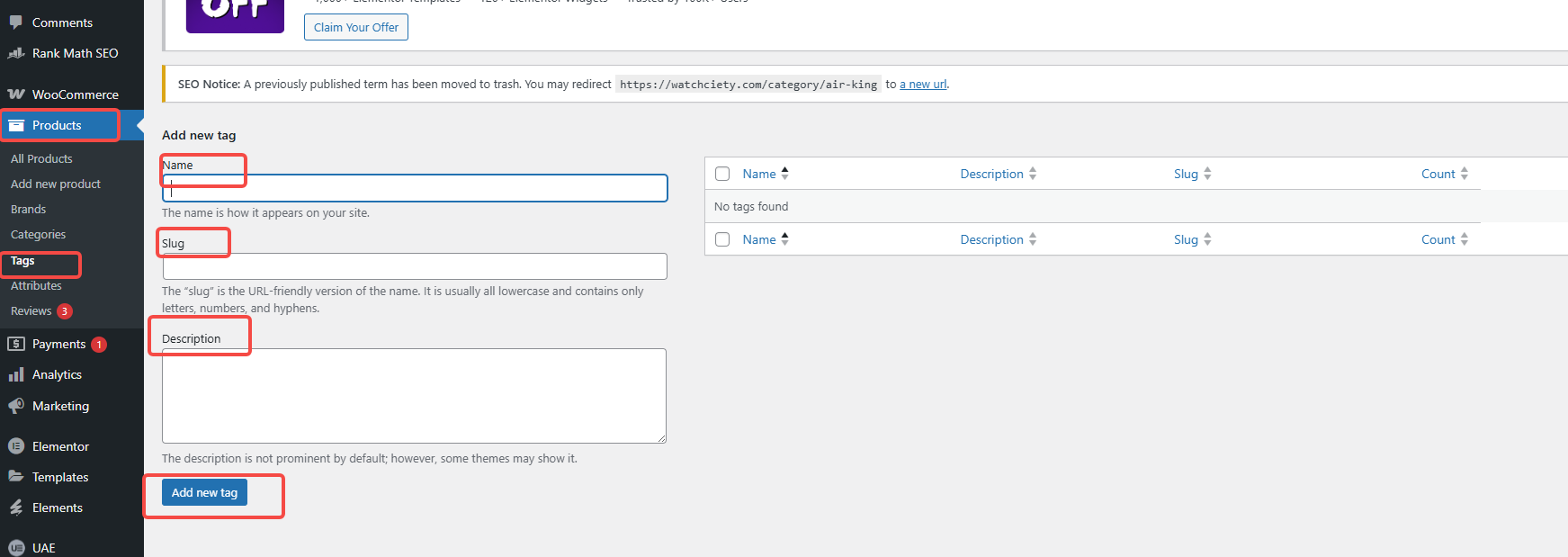Viewport: 1568px width, 557px height.
Task: Tick the select-all checkbox in table header
Action: 722,174
